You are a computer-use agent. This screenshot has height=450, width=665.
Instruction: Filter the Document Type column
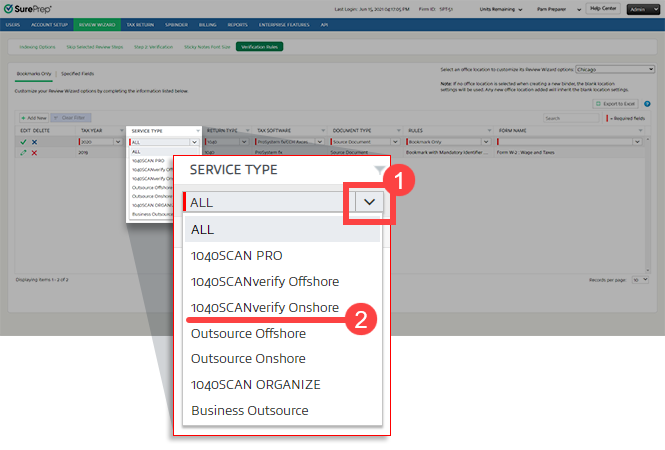click(399, 131)
